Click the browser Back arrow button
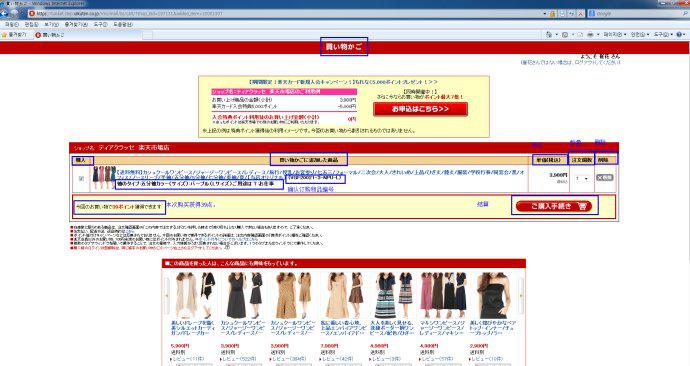The image size is (690, 366). [5, 13]
